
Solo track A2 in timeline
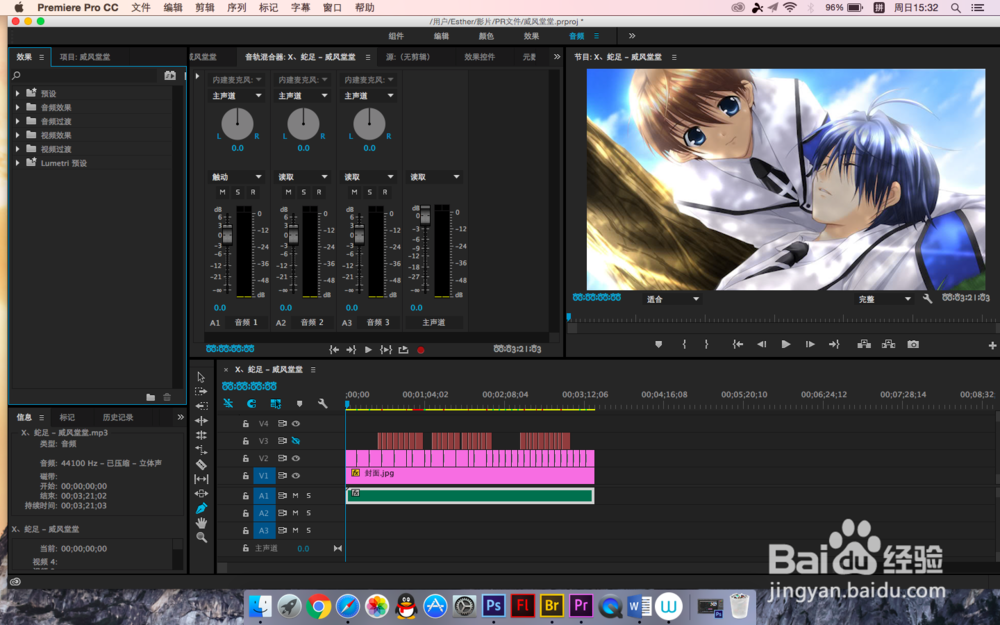coord(309,513)
